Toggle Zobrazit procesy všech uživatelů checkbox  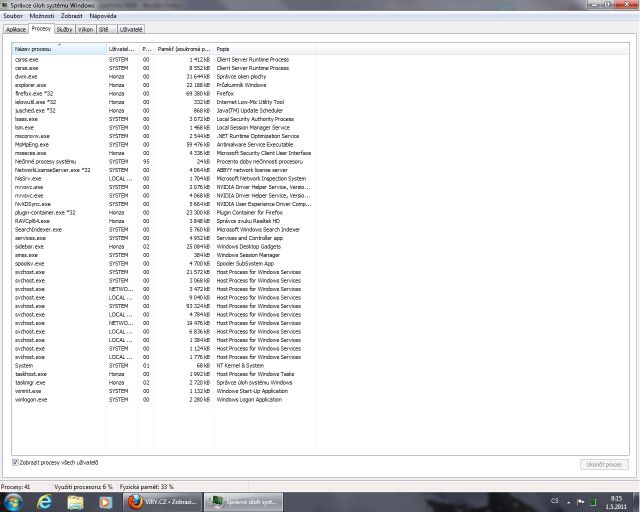click(x=15, y=463)
